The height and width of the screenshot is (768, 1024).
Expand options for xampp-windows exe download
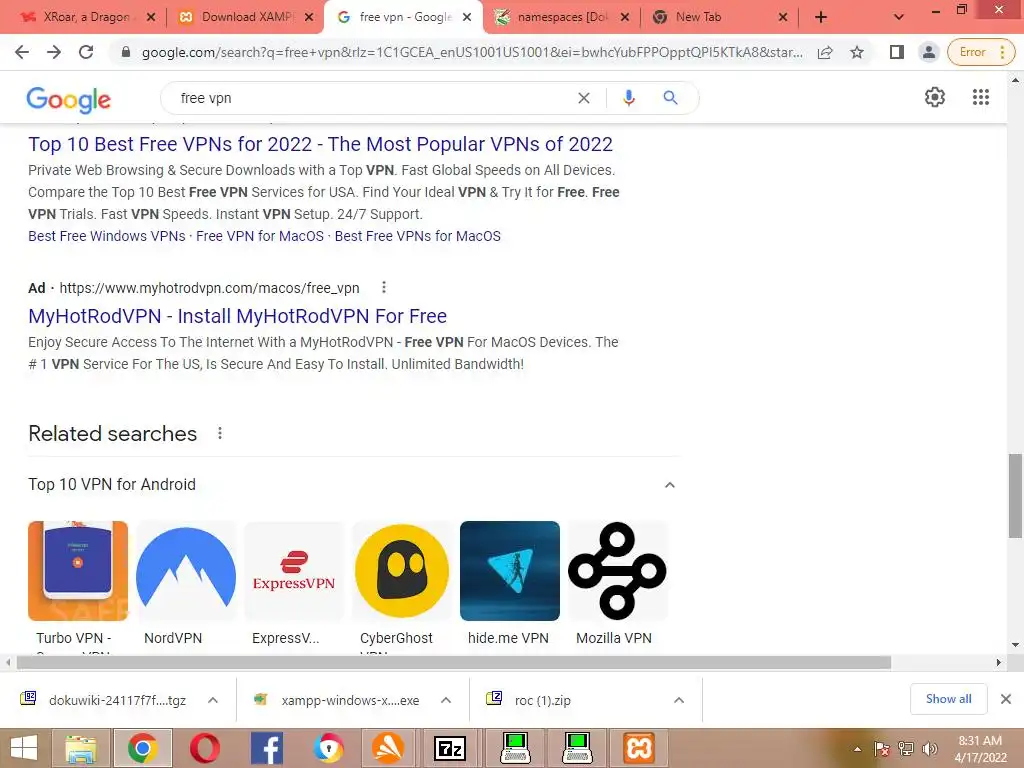pos(446,700)
